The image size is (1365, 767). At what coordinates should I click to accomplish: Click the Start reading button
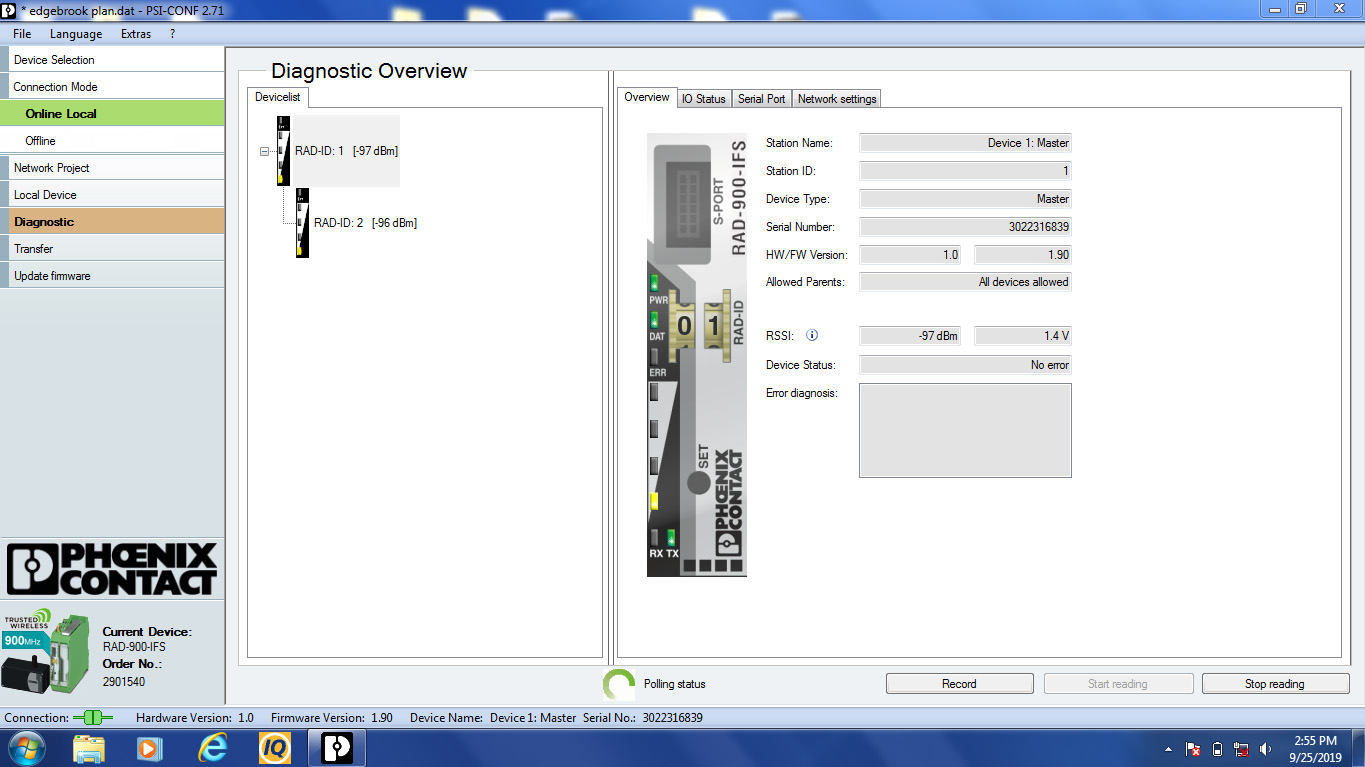tap(1118, 684)
